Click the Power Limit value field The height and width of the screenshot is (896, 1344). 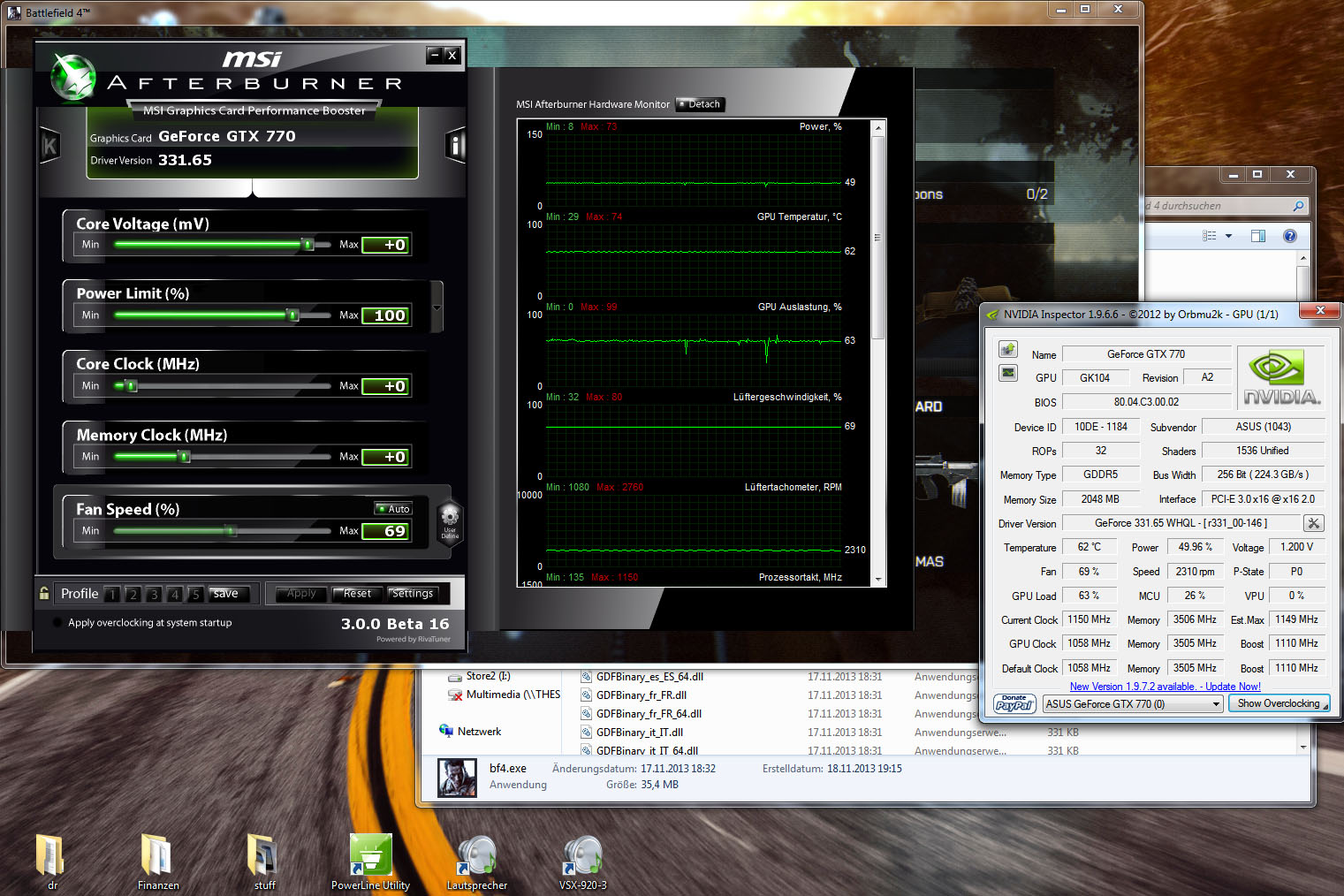[x=386, y=315]
